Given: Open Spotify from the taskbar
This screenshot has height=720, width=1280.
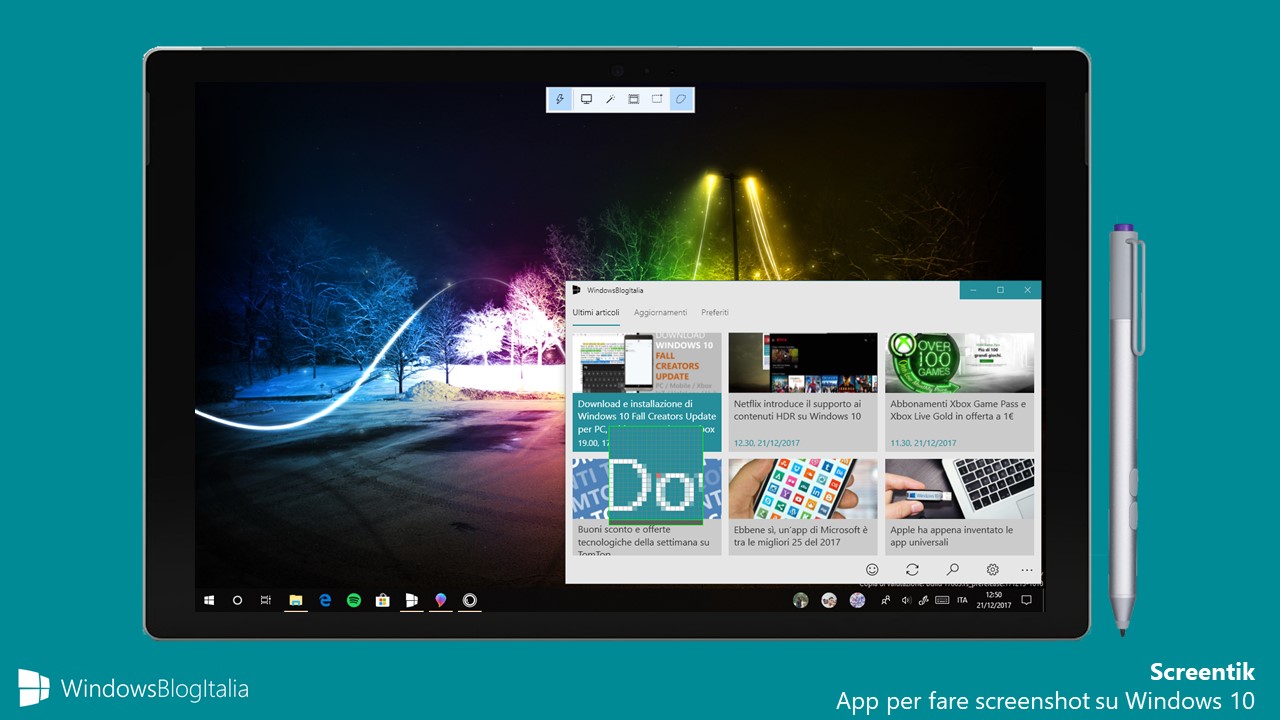Looking at the screenshot, I should (354, 600).
